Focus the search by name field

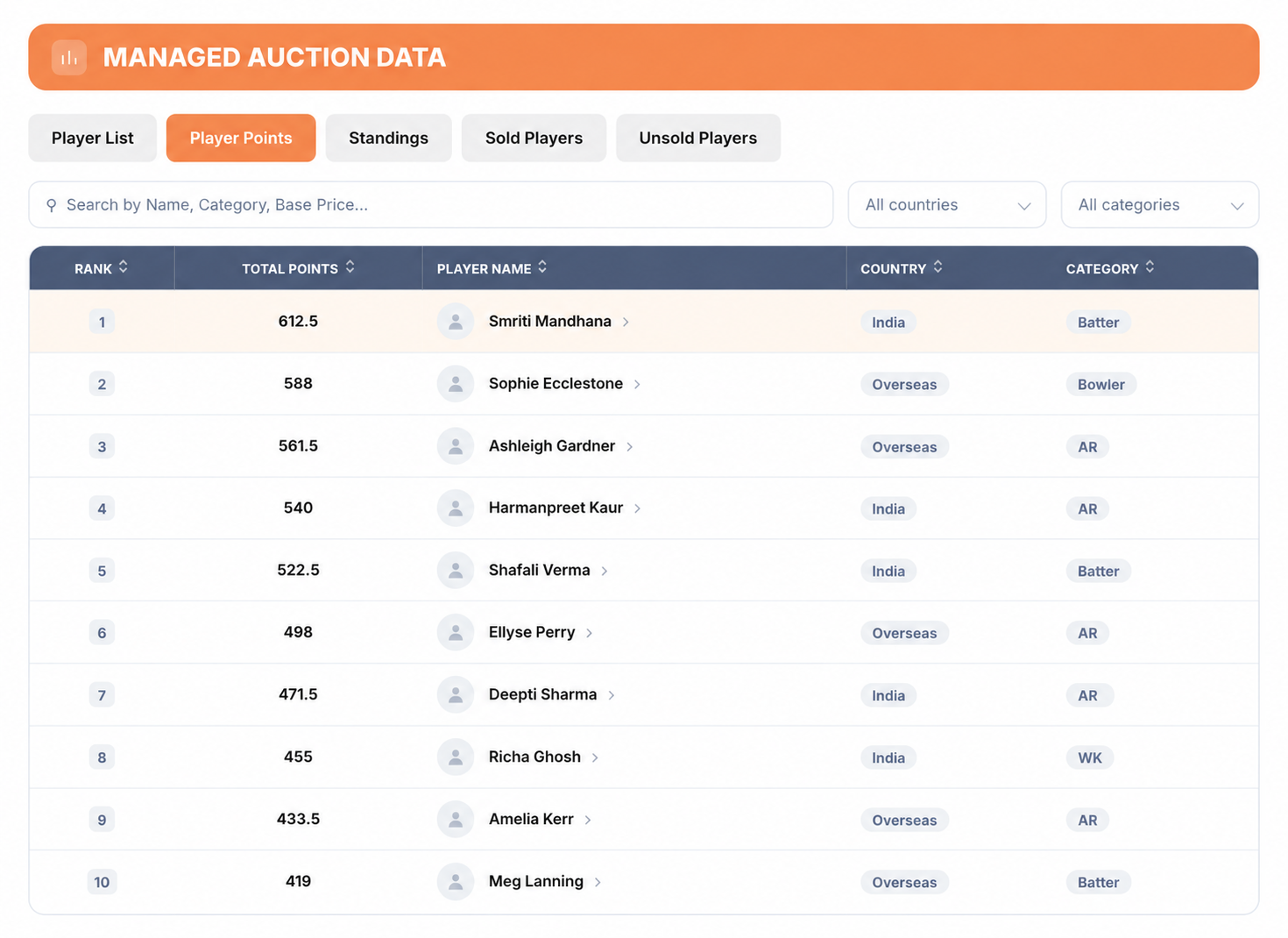point(431,205)
